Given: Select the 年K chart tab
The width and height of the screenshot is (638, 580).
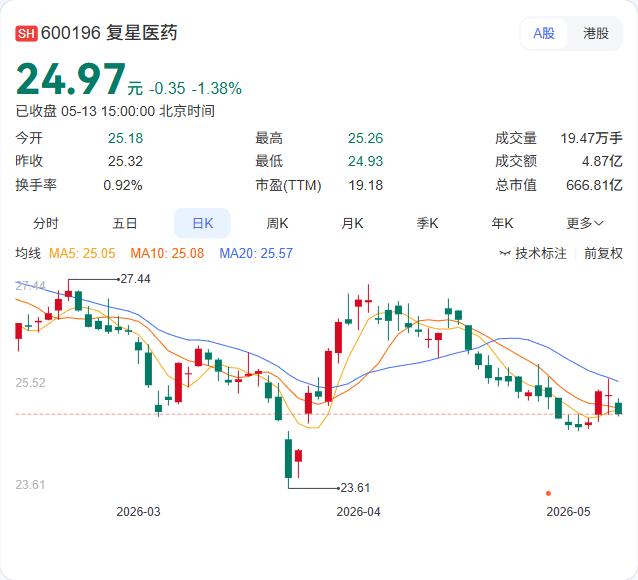Looking at the screenshot, I should [502, 223].
